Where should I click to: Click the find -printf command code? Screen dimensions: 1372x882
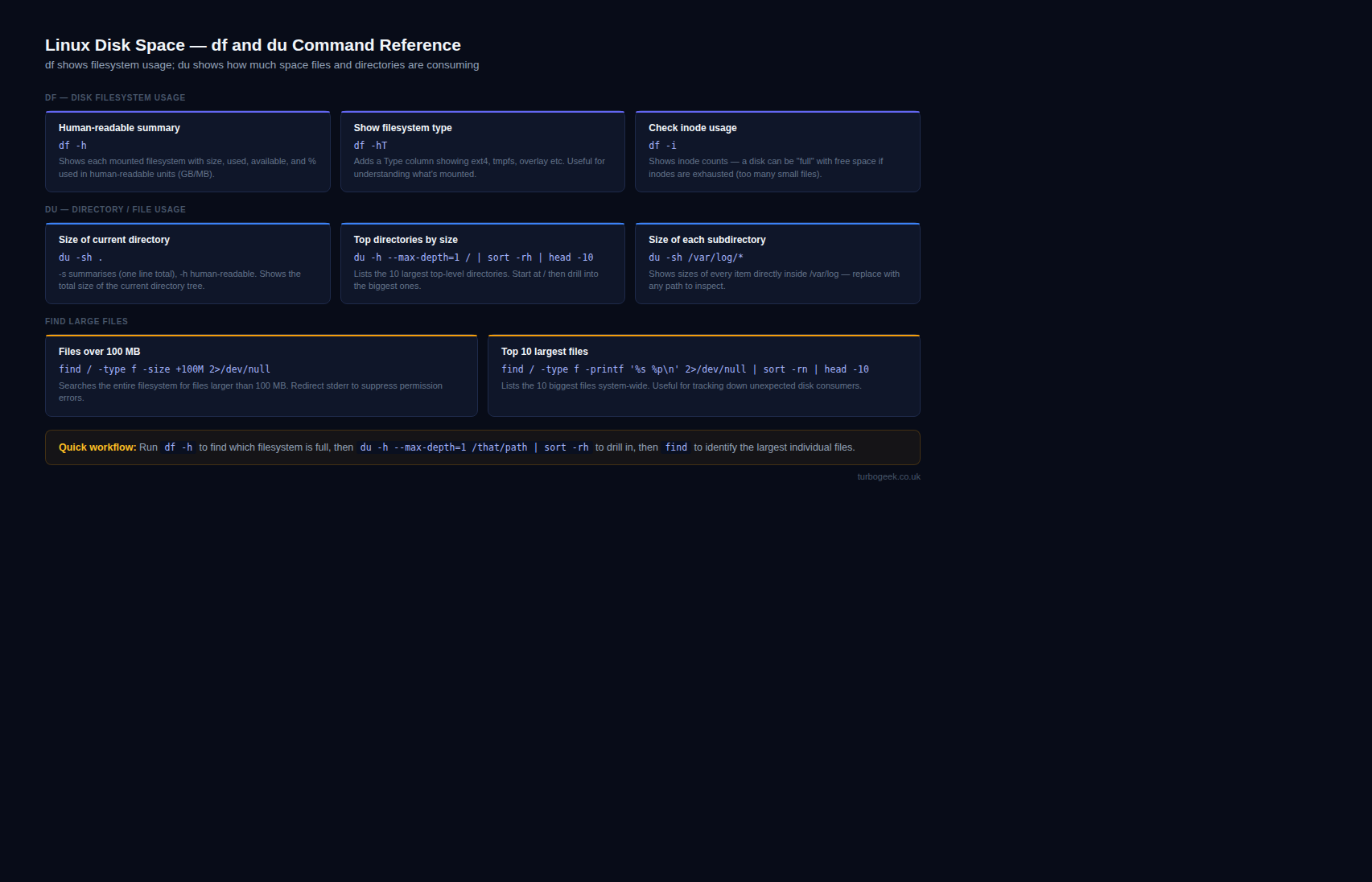tap(685, 369)
